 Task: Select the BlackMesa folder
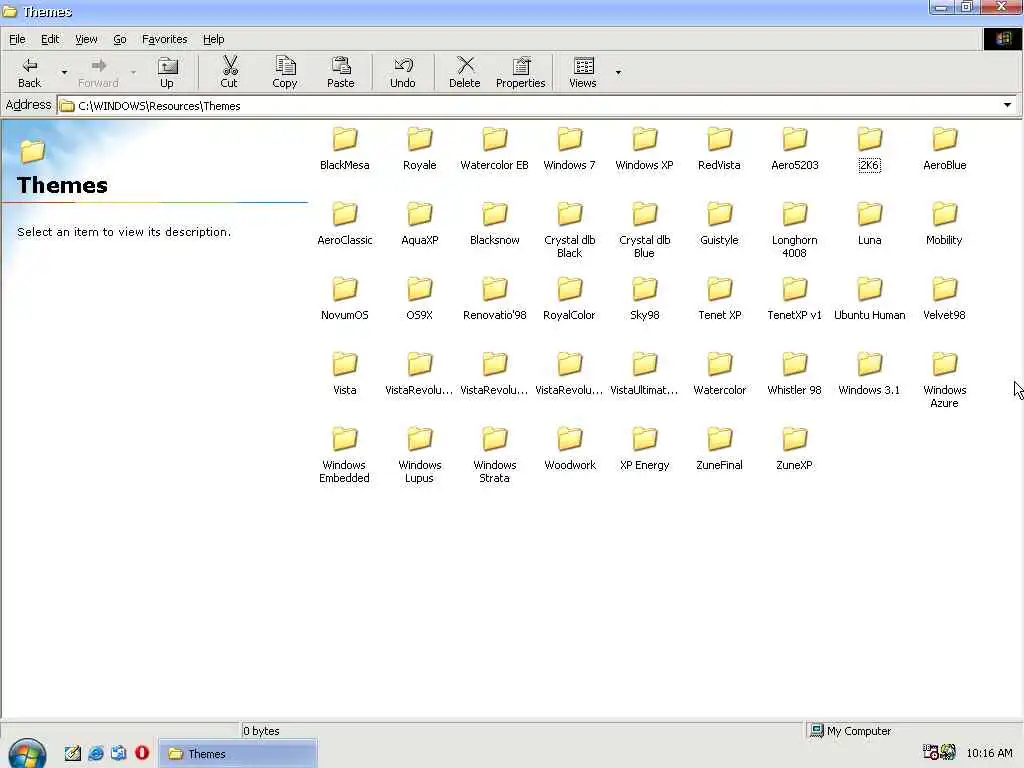pyautogui.click(x=345, y=150)
